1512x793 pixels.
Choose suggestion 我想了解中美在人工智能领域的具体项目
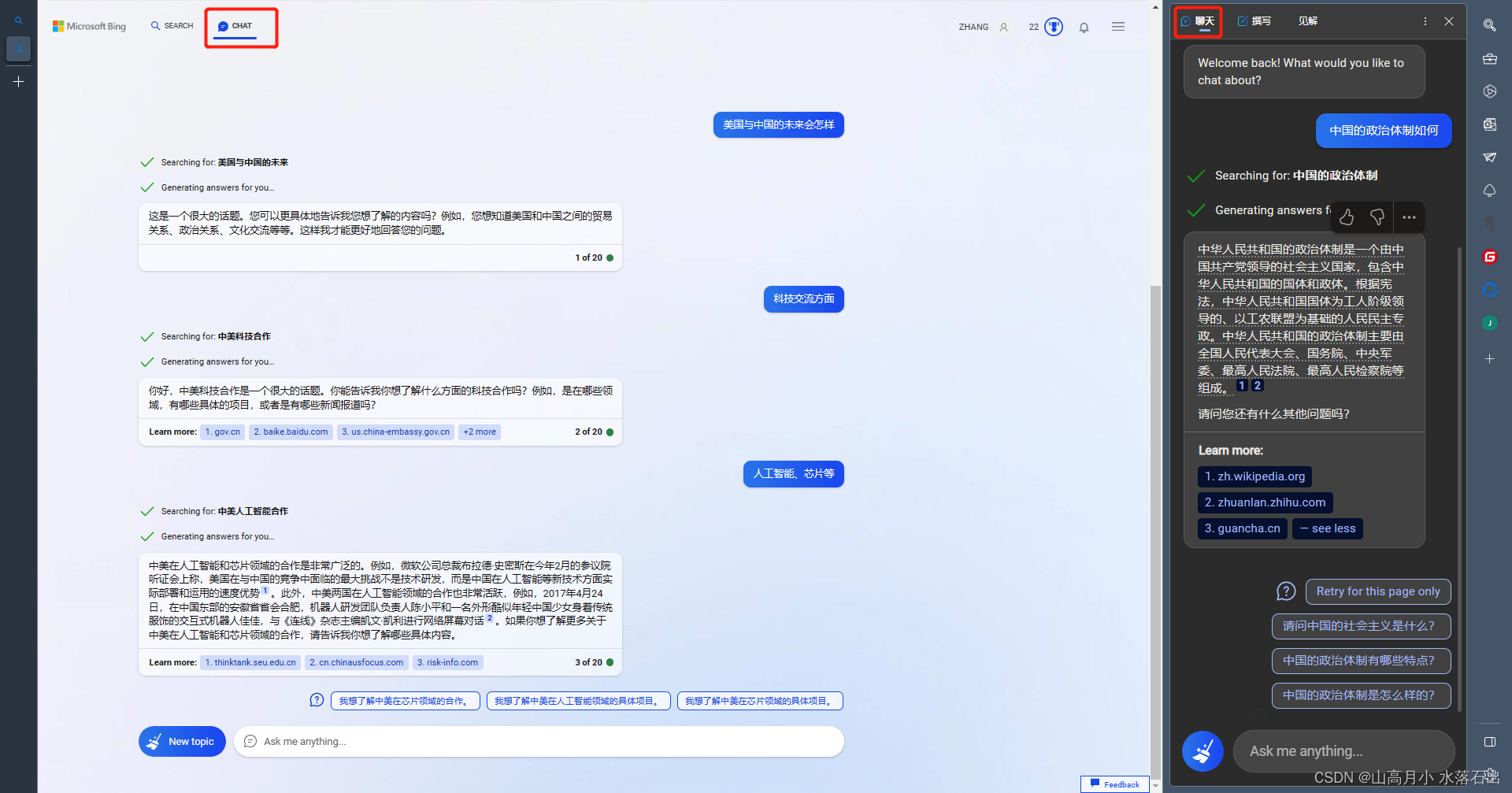click(x=578, y=701)
